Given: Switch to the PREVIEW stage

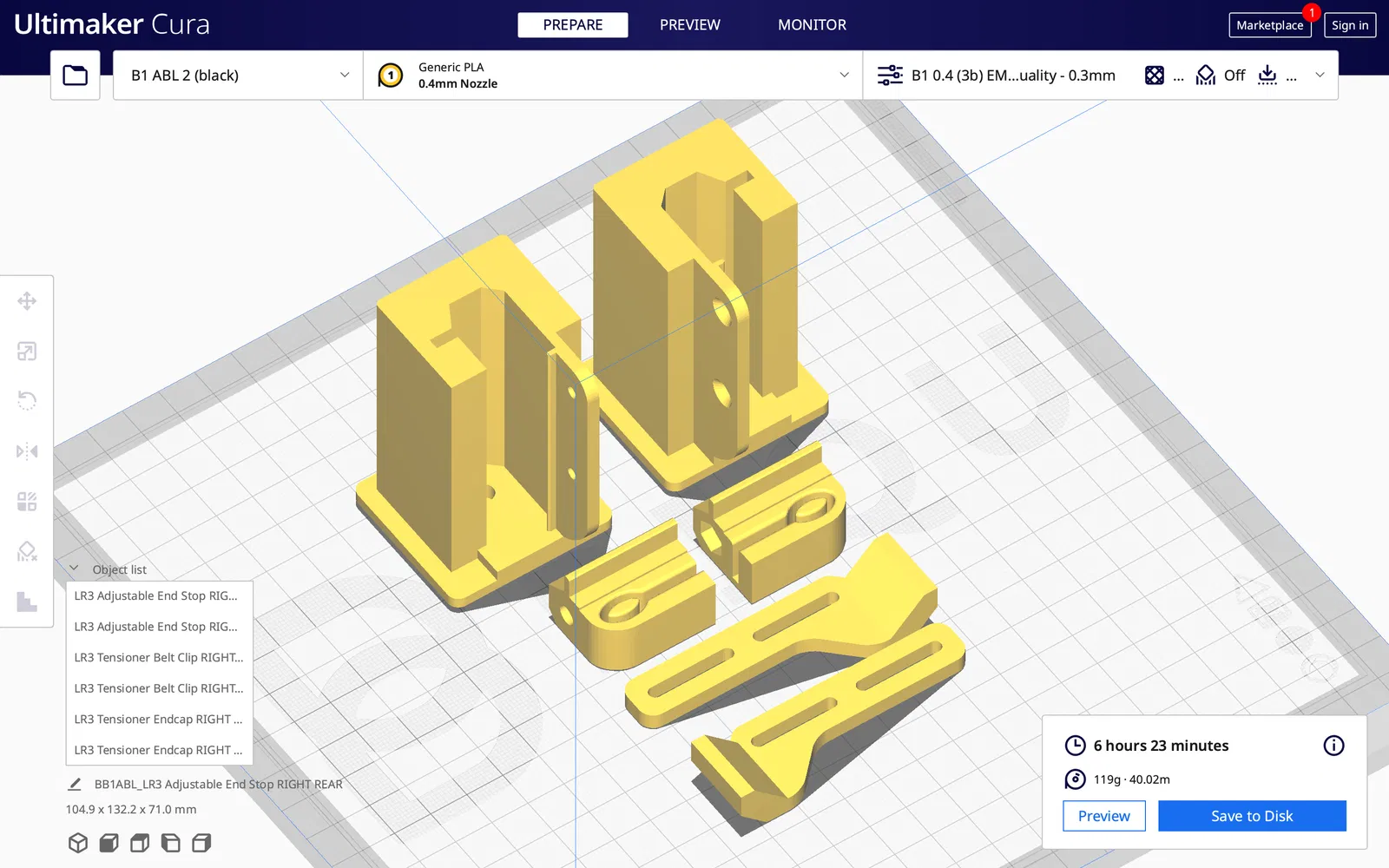Looking at the screenshot, I should pyautogui.click(x=690, y=25).
